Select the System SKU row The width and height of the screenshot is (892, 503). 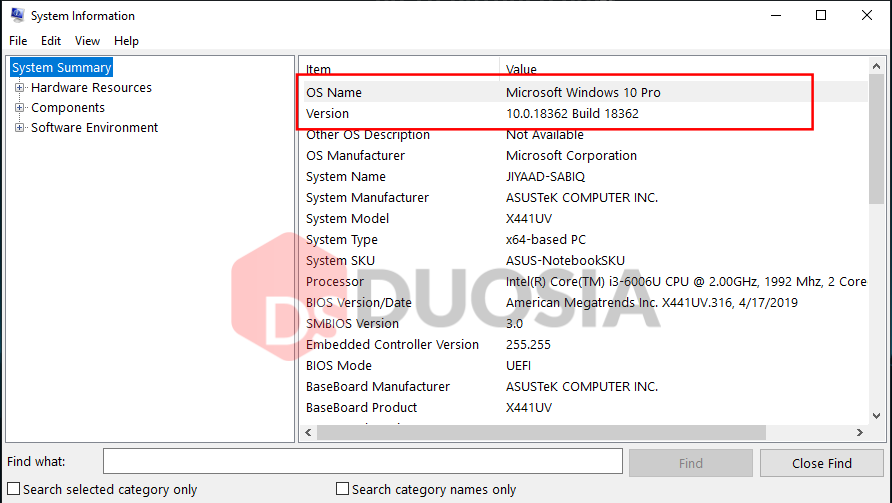584,261
